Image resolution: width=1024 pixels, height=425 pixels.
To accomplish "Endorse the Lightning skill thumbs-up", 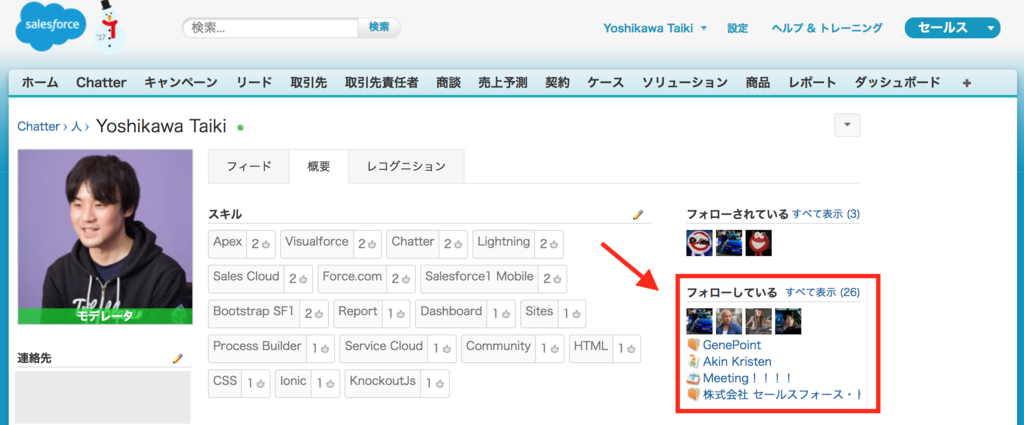I will [x=553, y=244].
